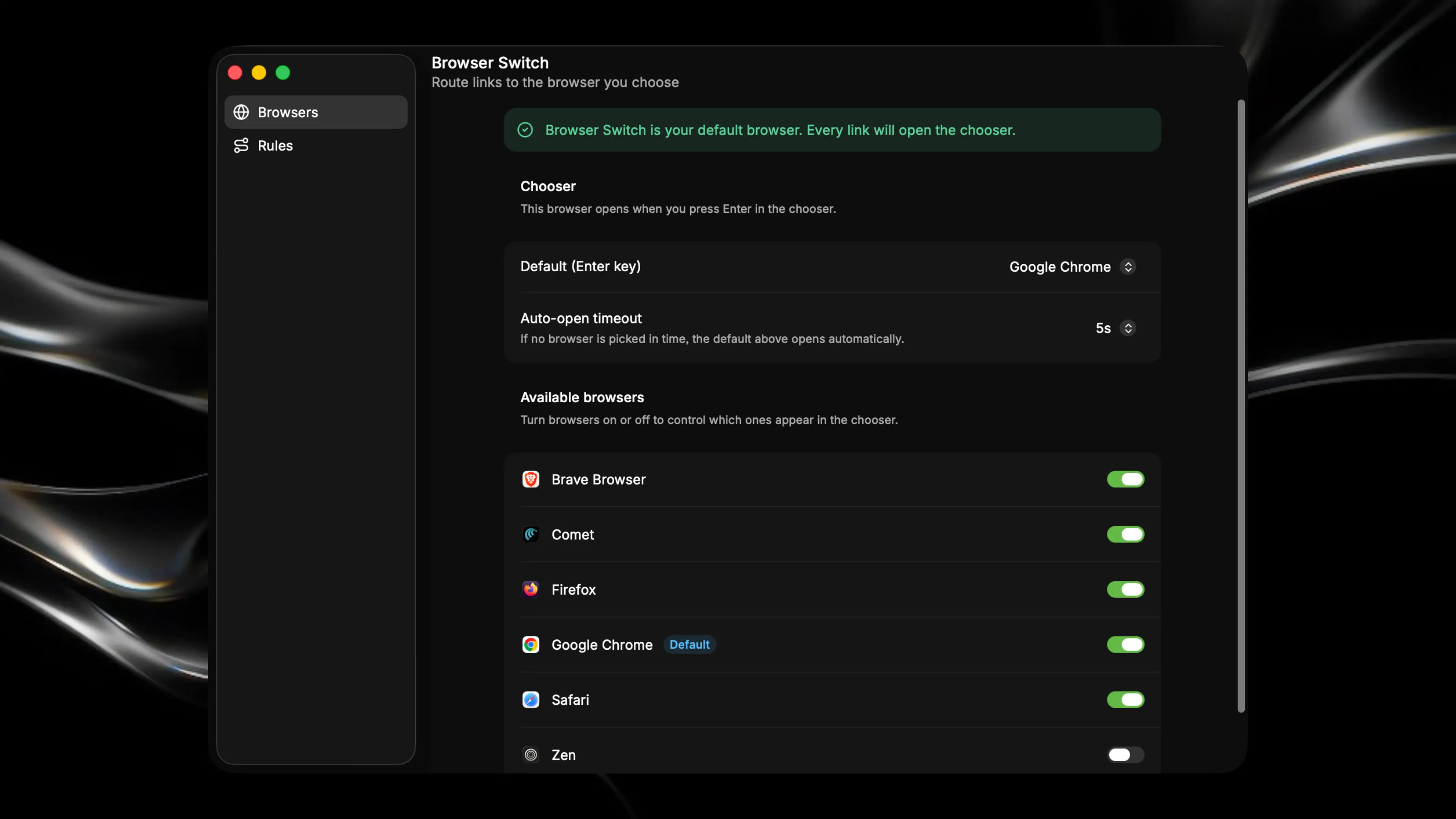Click the green checkmark status icon
The width and height of the screenshot is (1456, 819).
525,130
